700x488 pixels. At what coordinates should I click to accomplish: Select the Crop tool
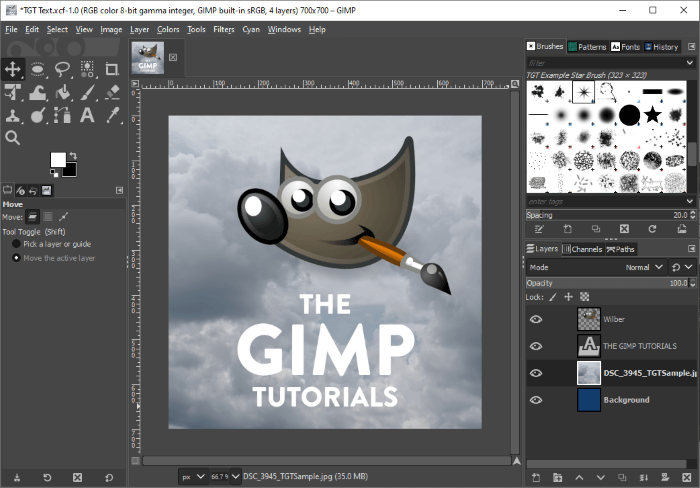[x=112, y=69]
